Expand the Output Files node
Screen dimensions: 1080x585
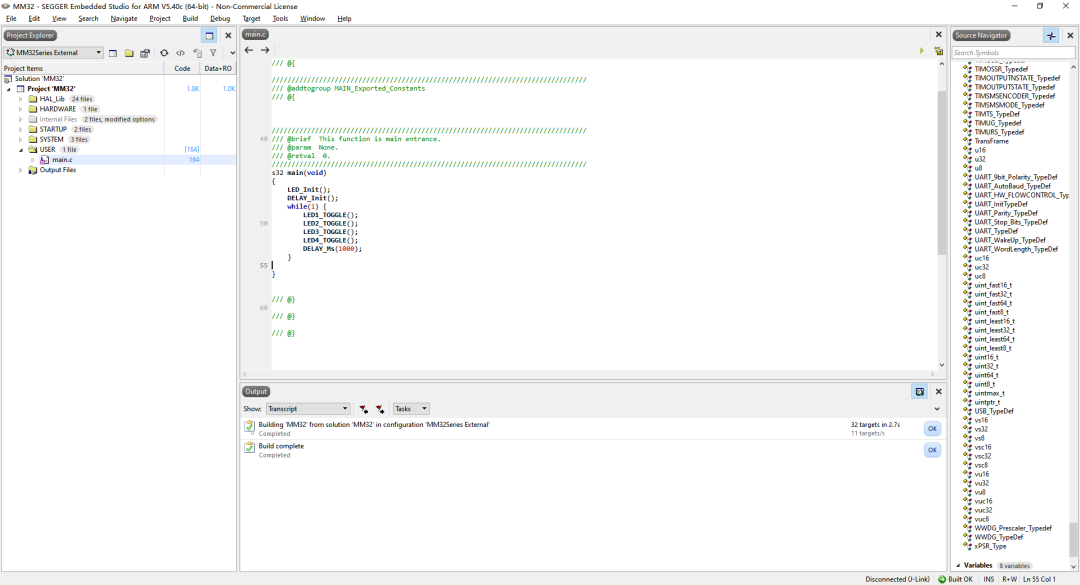click(21, 170)
